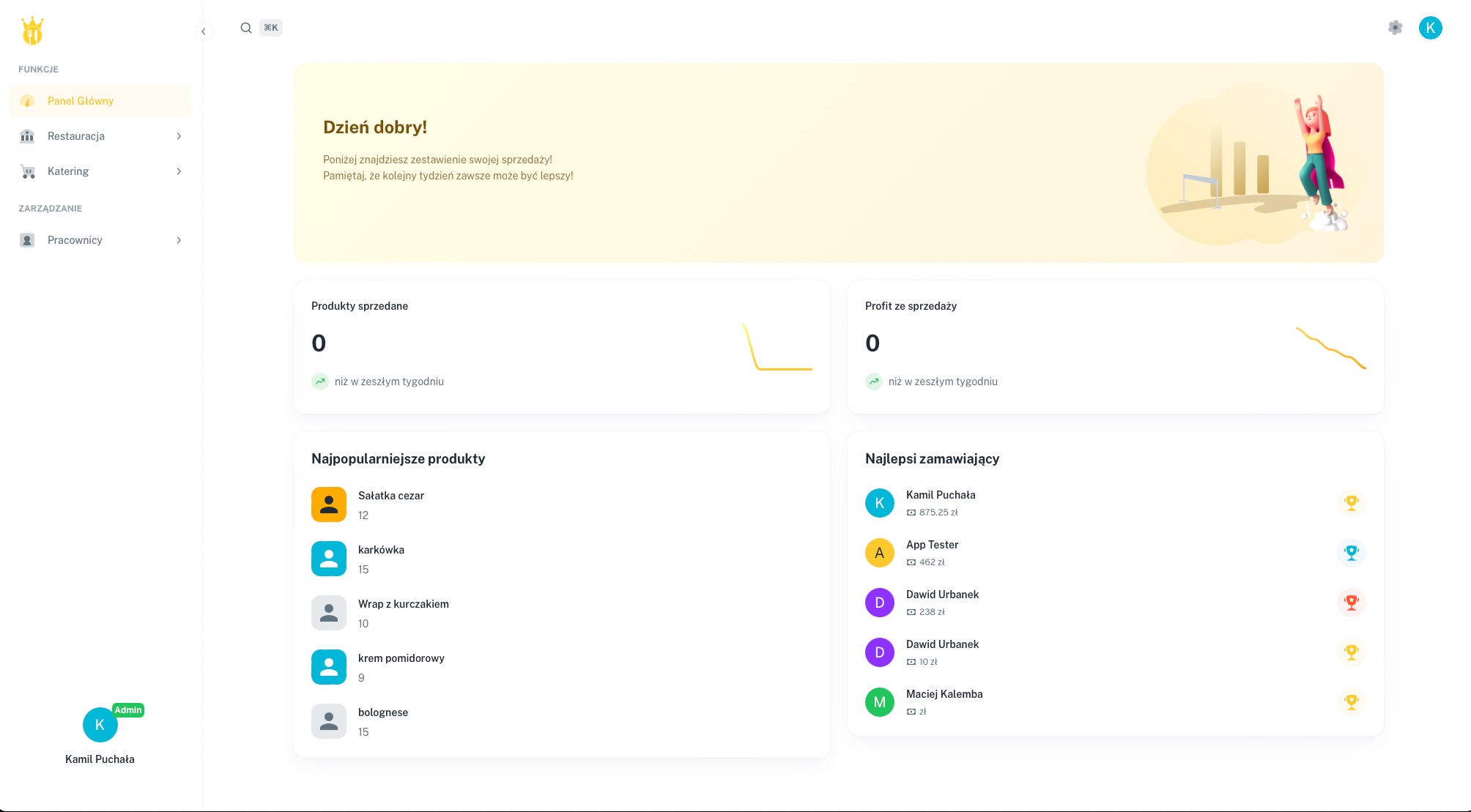
Task: Expand the Katering menu section
Action: tap(179, 171)
